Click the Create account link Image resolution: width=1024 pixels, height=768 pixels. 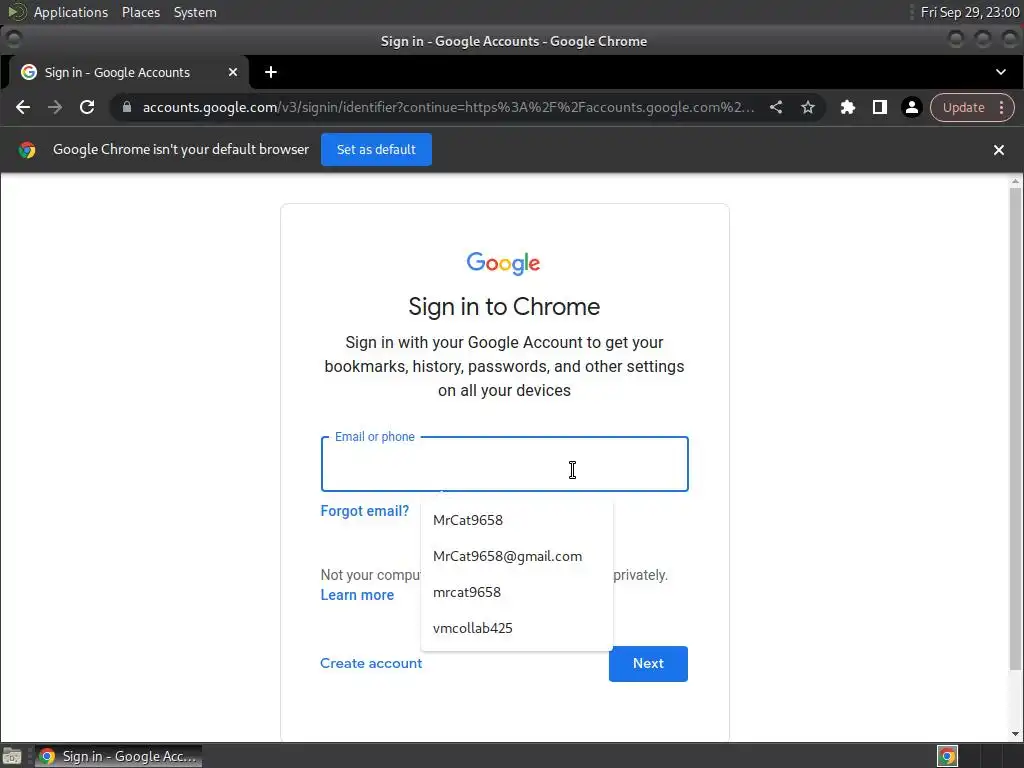(371, 663)
